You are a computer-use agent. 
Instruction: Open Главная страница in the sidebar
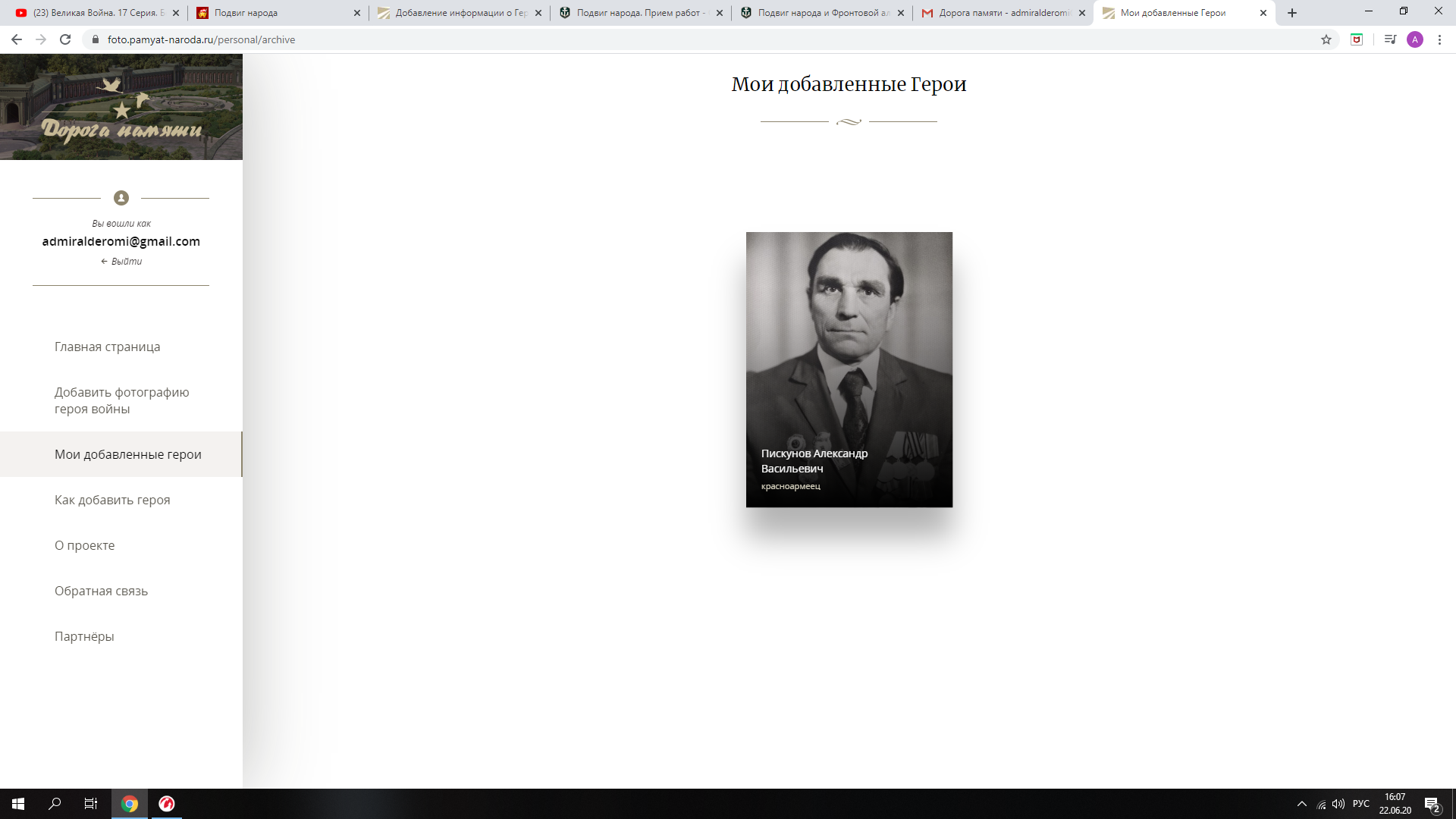(107, 347)
